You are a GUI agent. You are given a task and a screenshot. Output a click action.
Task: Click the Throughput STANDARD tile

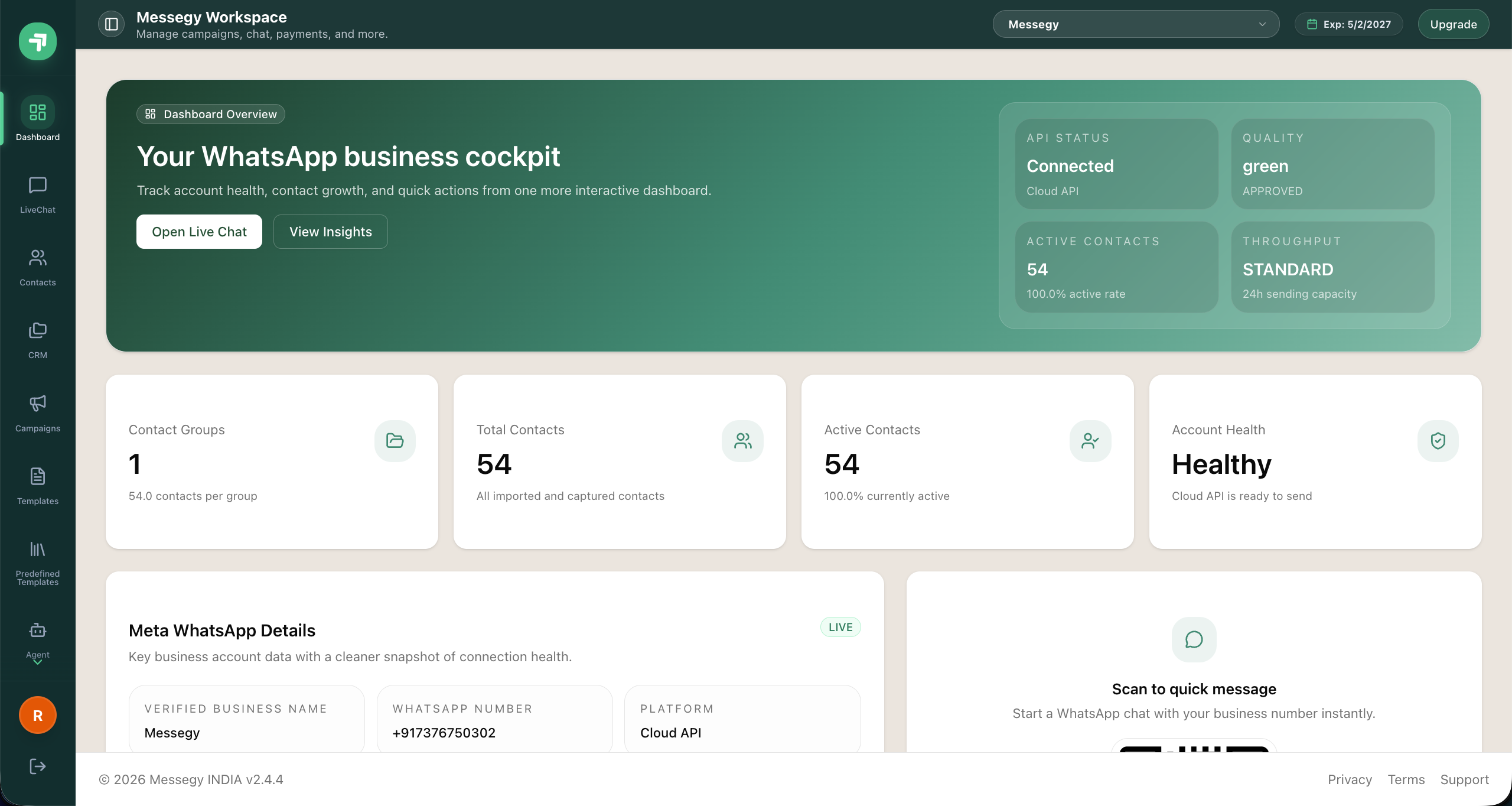tap(1333, 267)
